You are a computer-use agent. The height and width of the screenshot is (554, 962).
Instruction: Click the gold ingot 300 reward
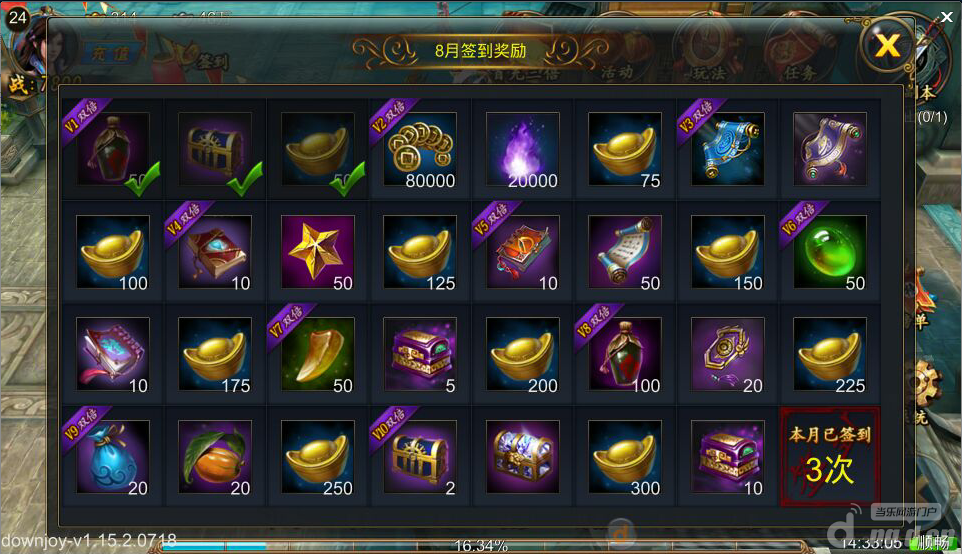coord(625,456)
